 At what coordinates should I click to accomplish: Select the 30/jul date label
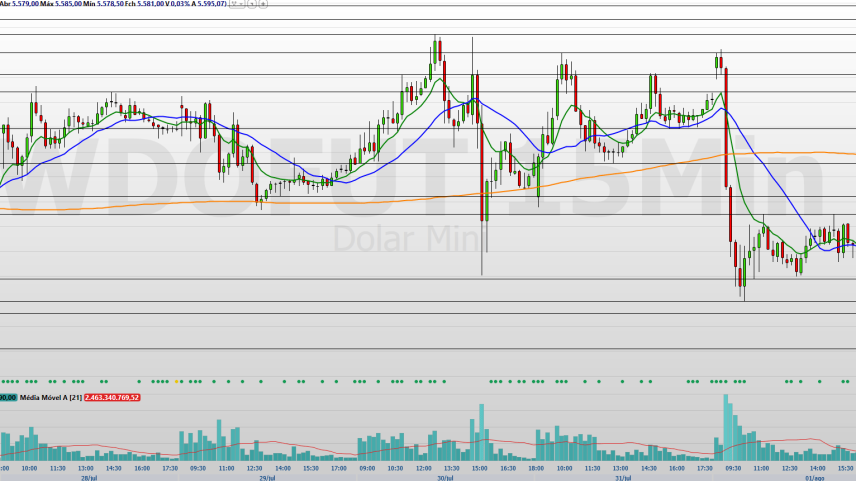tap(445, 478)
